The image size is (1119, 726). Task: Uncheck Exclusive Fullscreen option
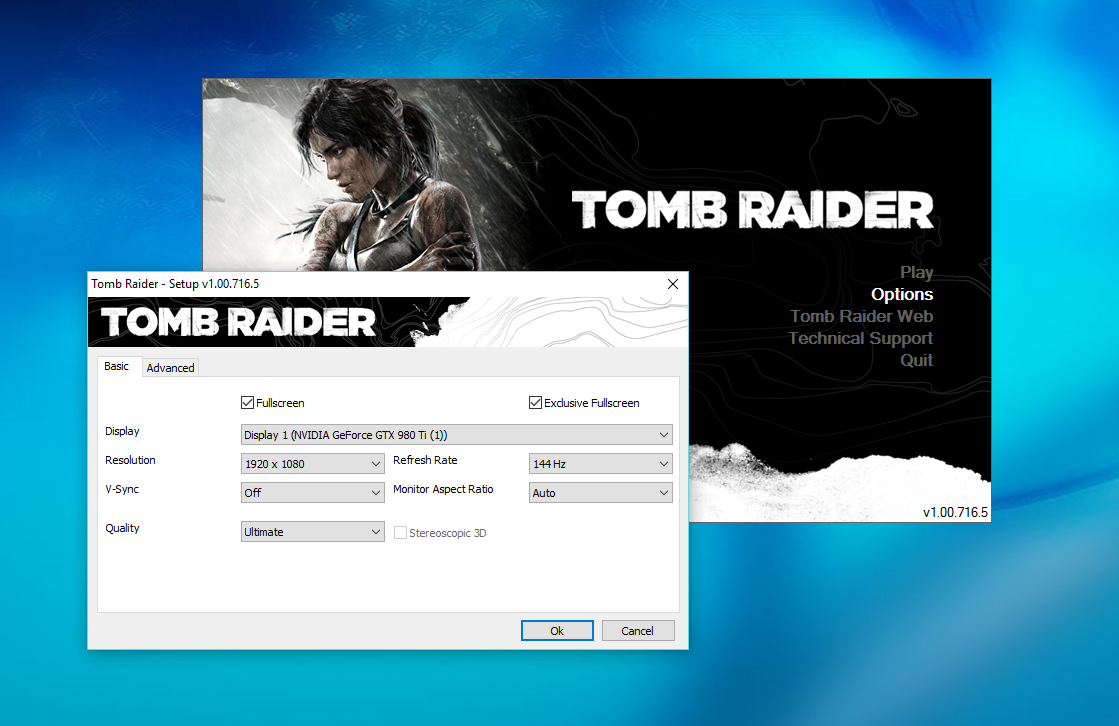click(x=535, y=403)
